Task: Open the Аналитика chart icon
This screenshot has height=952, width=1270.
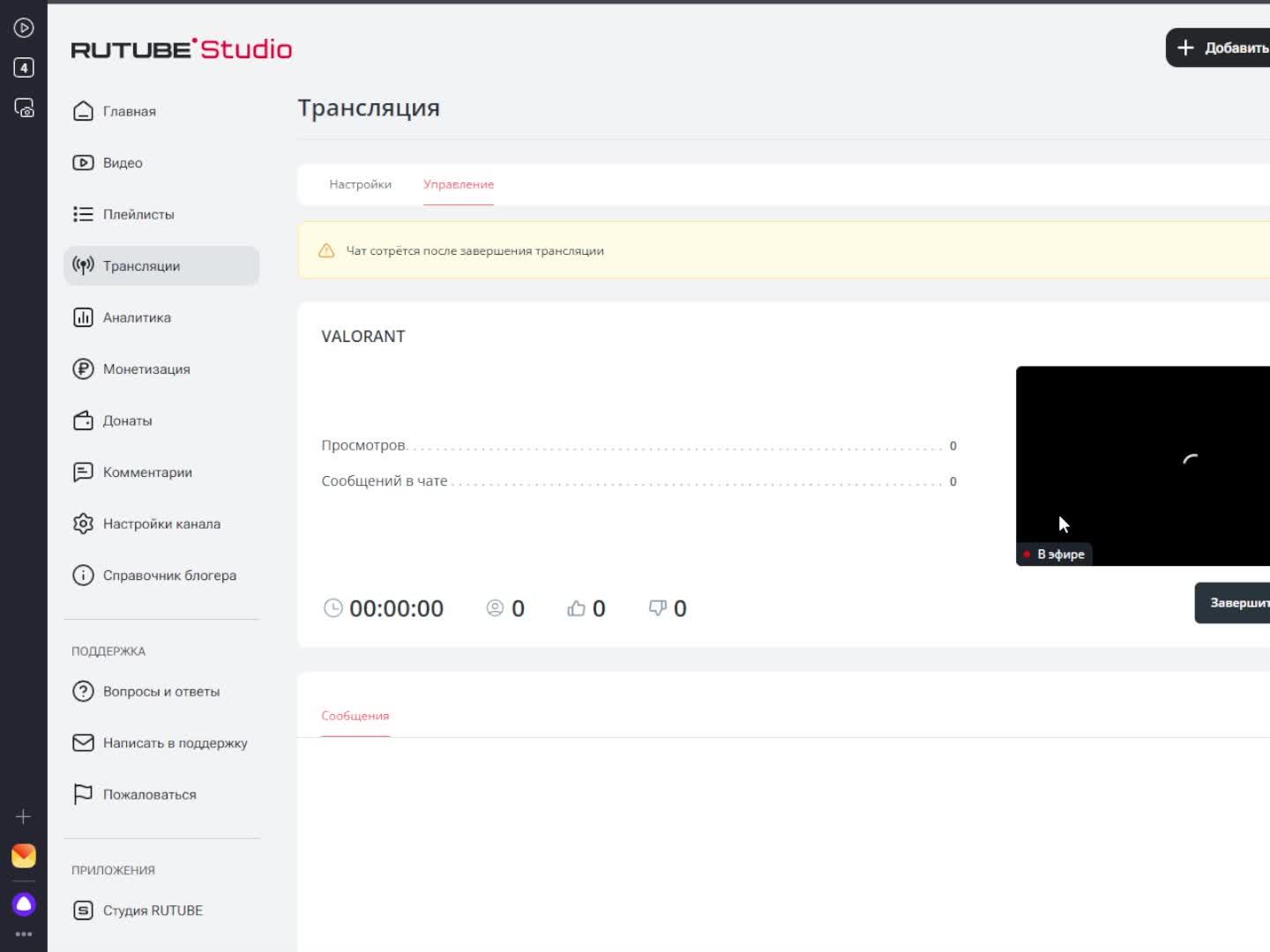Action: pos(83,317)
